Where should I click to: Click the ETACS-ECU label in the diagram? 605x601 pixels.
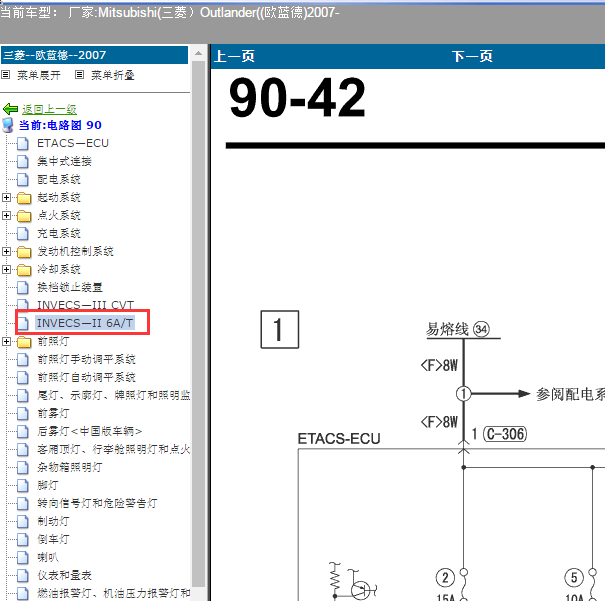pyautogui.click(x=339, y=439)
